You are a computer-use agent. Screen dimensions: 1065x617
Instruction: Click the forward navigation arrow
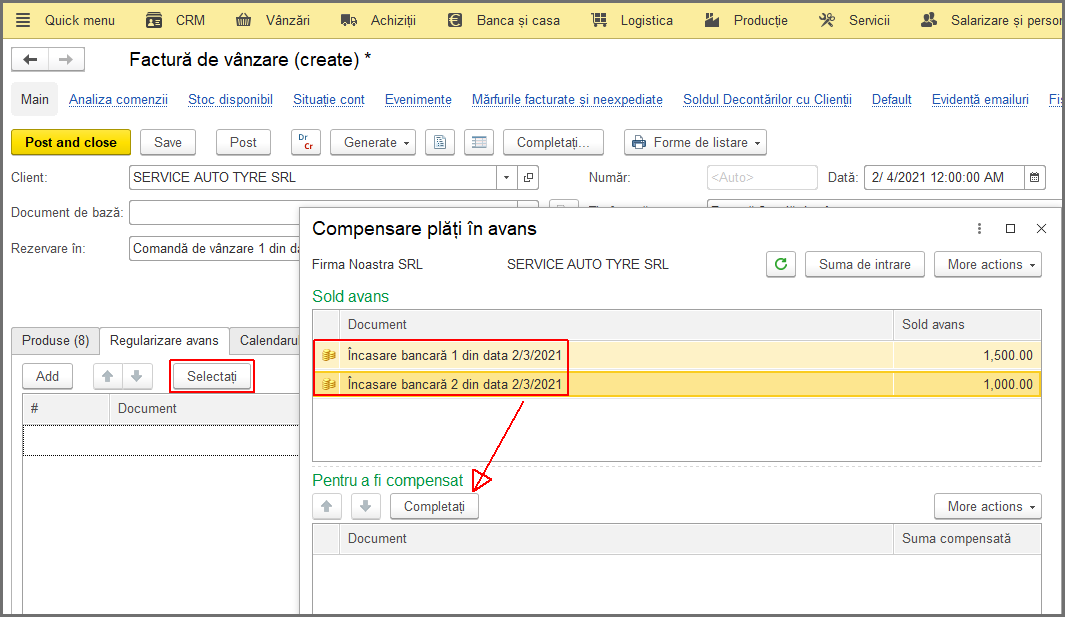(x=66, y=60)
